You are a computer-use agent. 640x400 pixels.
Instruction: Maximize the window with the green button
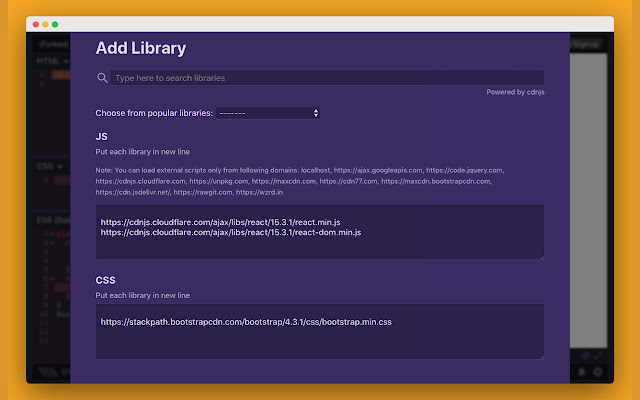[54, 23]
